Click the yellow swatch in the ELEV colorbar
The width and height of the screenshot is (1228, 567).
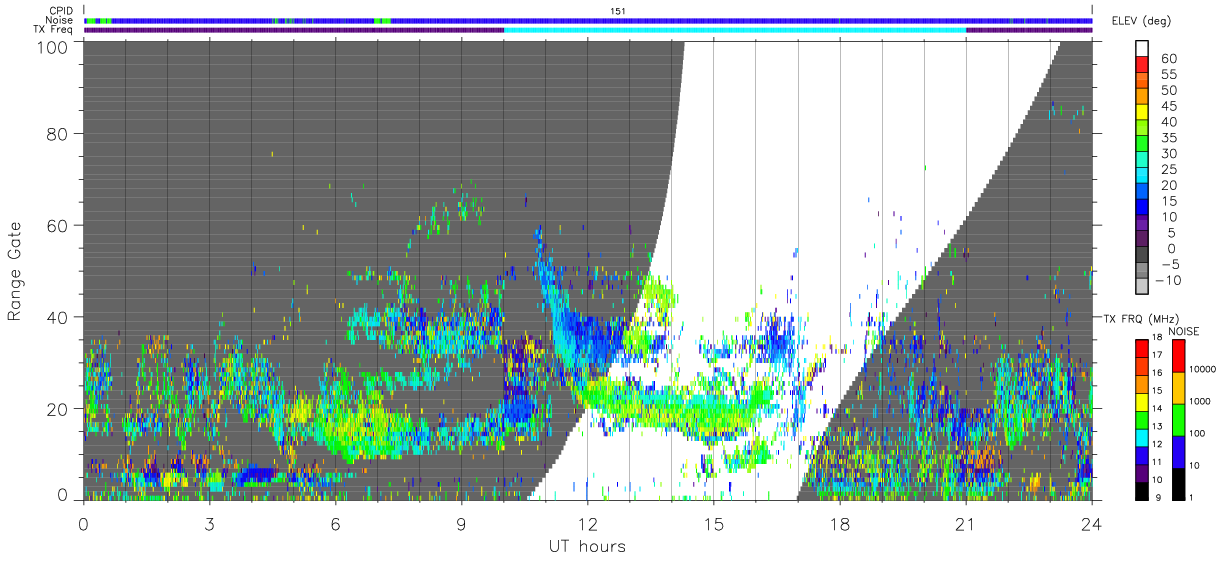(1142, 112)
